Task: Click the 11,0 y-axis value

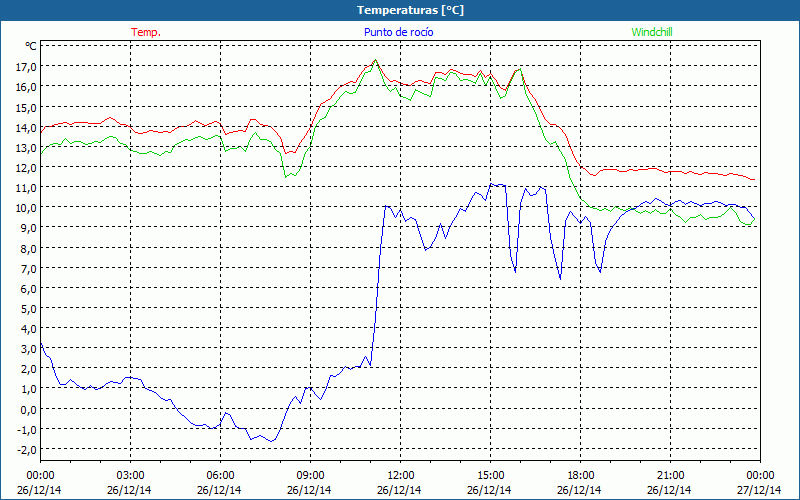Action: [x=27, y=187]
